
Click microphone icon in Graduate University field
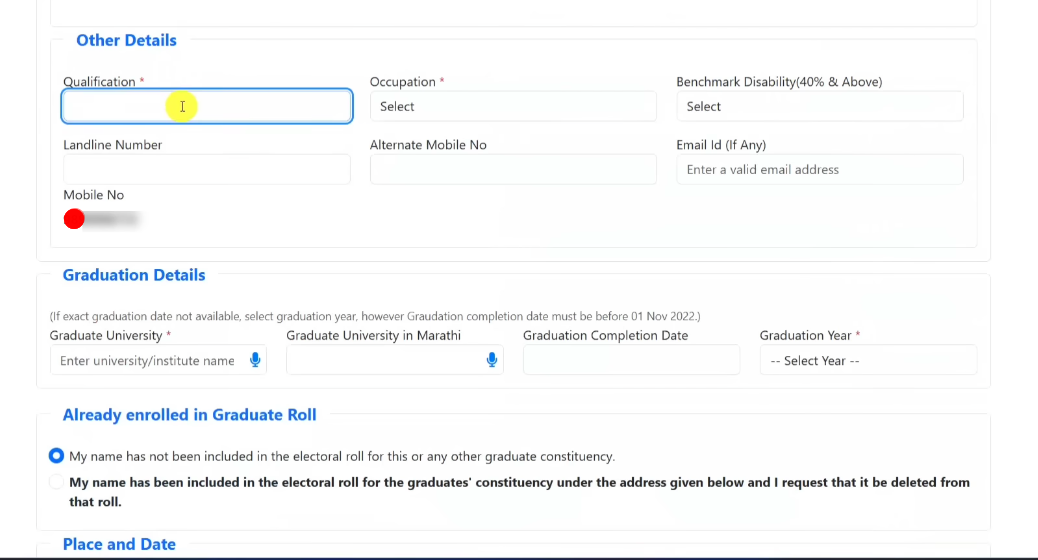pos(256,360)
